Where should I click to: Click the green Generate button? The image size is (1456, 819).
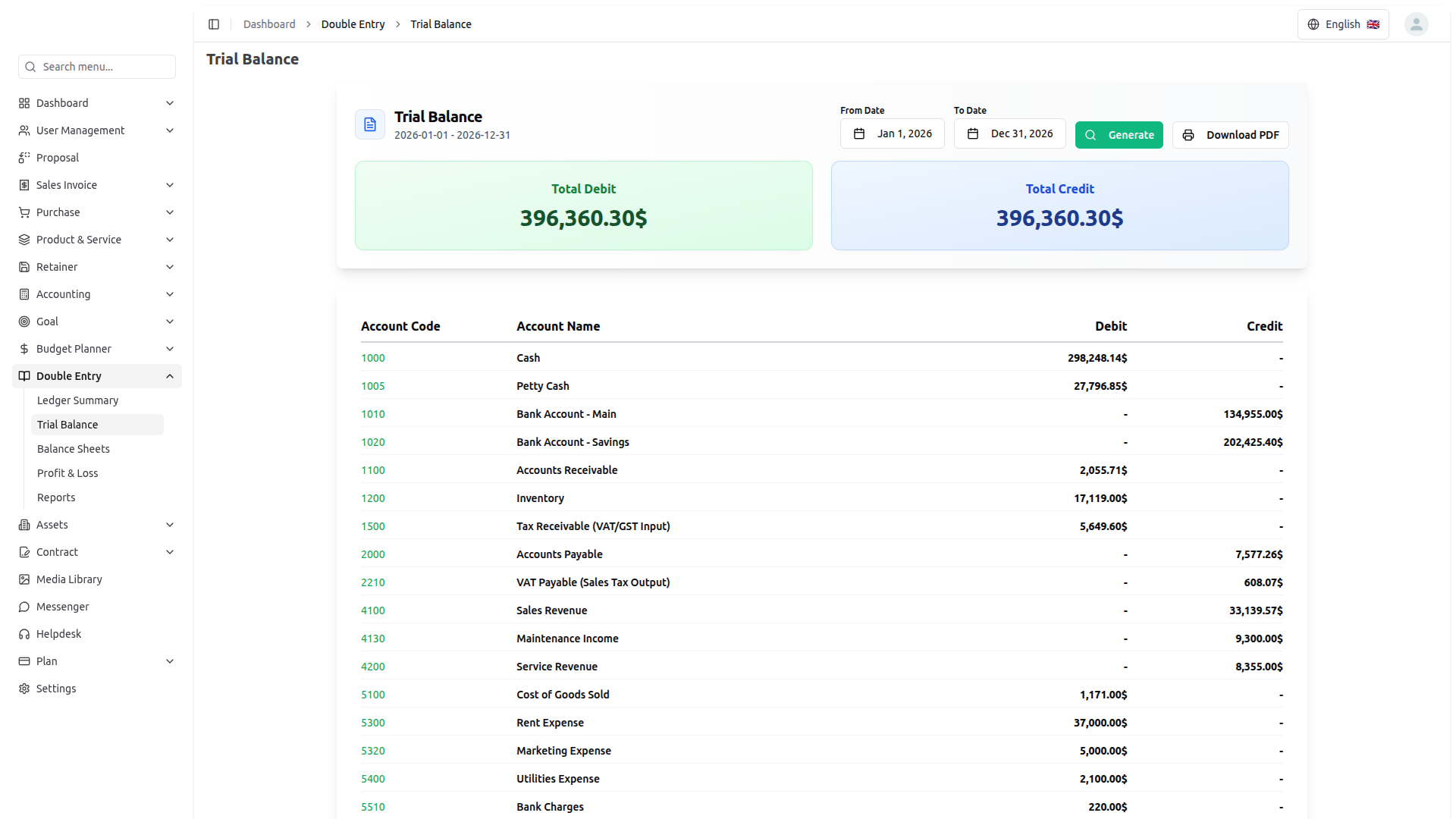pyautogui.click(x=1119, y=135)
